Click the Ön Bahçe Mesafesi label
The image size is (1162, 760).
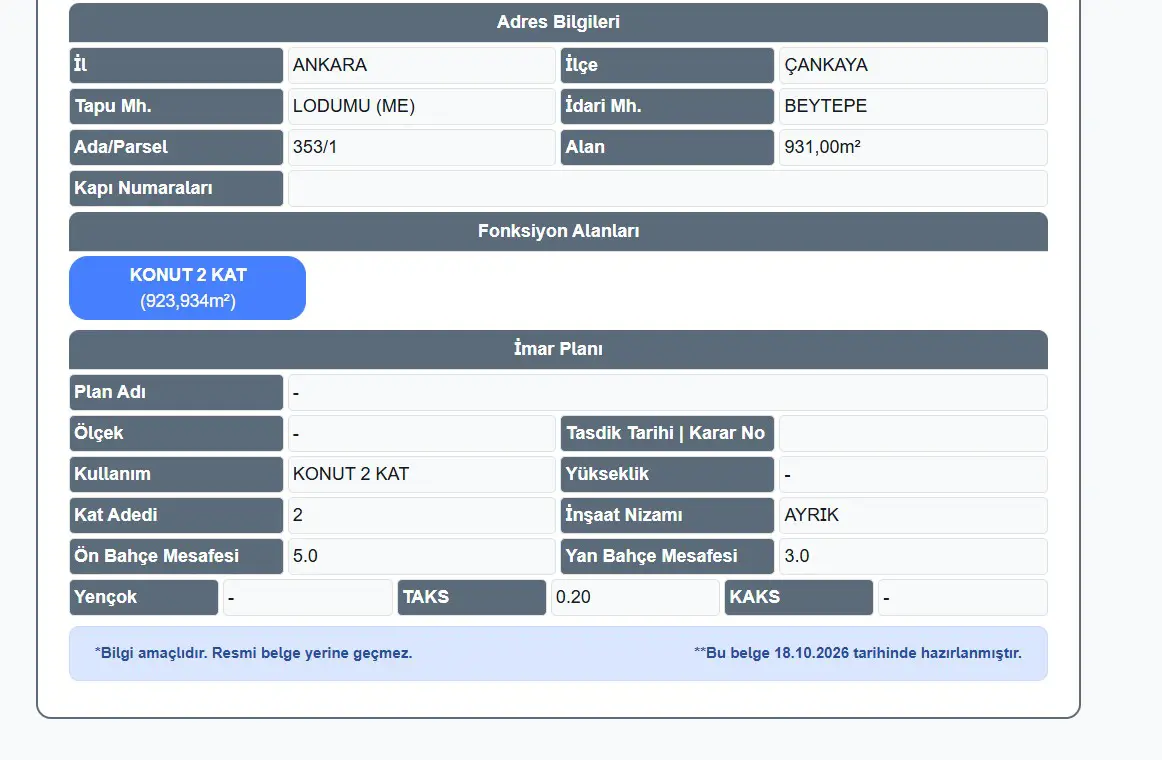(176, 556)
